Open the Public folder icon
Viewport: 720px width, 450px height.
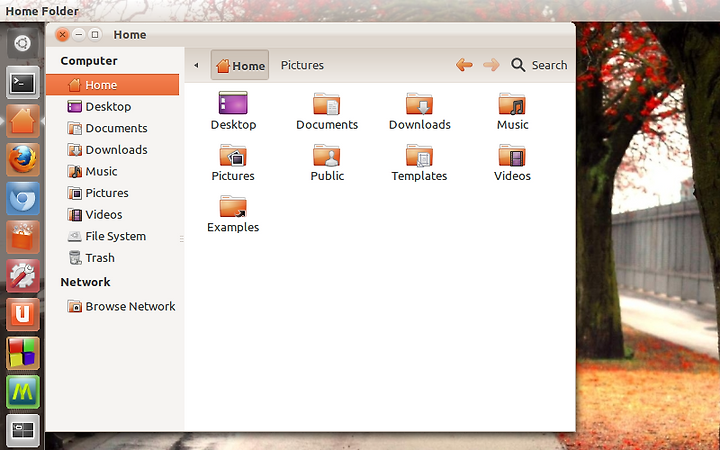tap(326, 155)
